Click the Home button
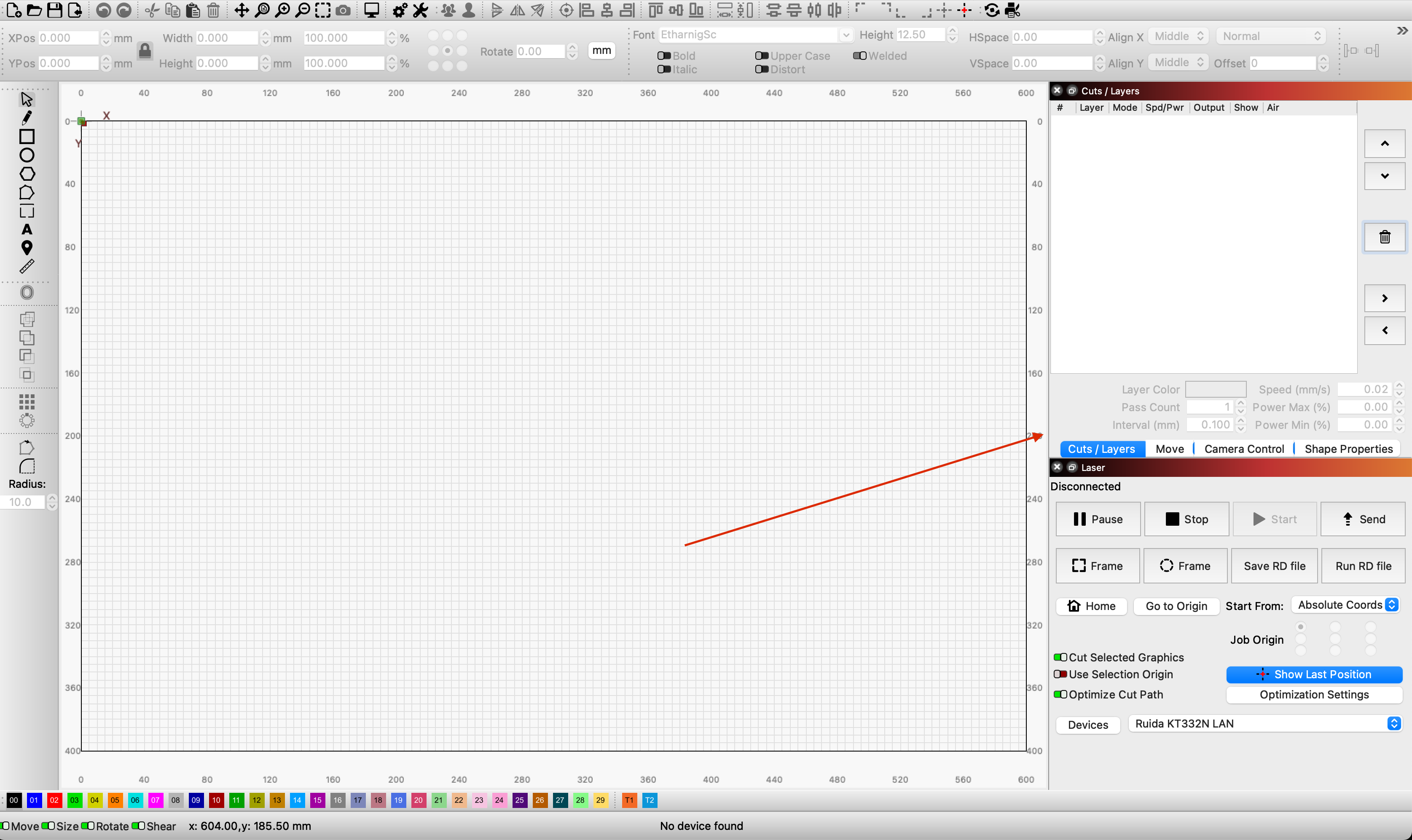1412x840 pixels. tap(1091, 606)
